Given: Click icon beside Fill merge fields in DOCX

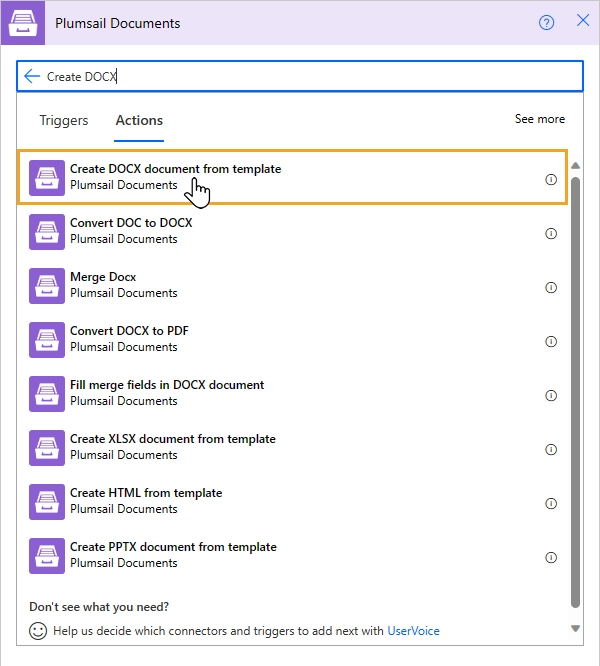Looking at the screenshot, I should click(x=47, y=393).
